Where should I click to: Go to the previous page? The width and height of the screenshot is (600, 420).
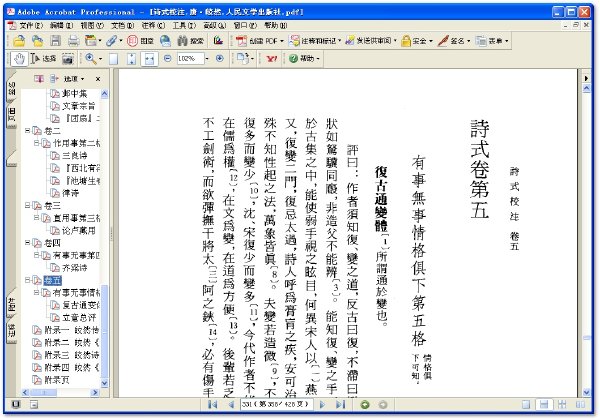(x=231, y=404)
